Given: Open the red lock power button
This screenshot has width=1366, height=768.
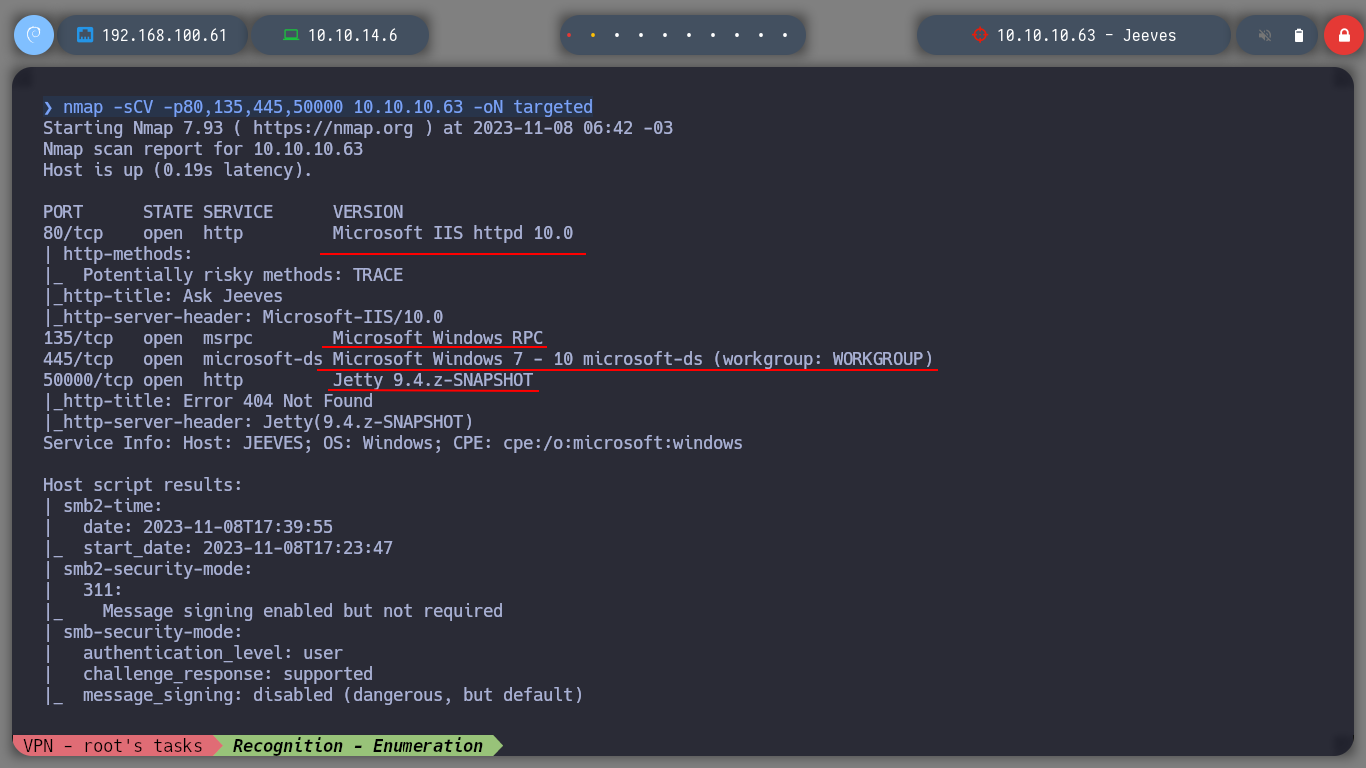Looking at the screenshot, I should point(1344,35).
